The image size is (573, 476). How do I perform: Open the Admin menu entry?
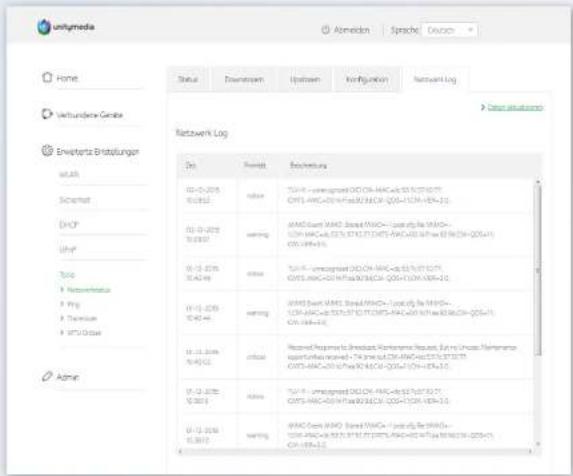tap(68, 377)
